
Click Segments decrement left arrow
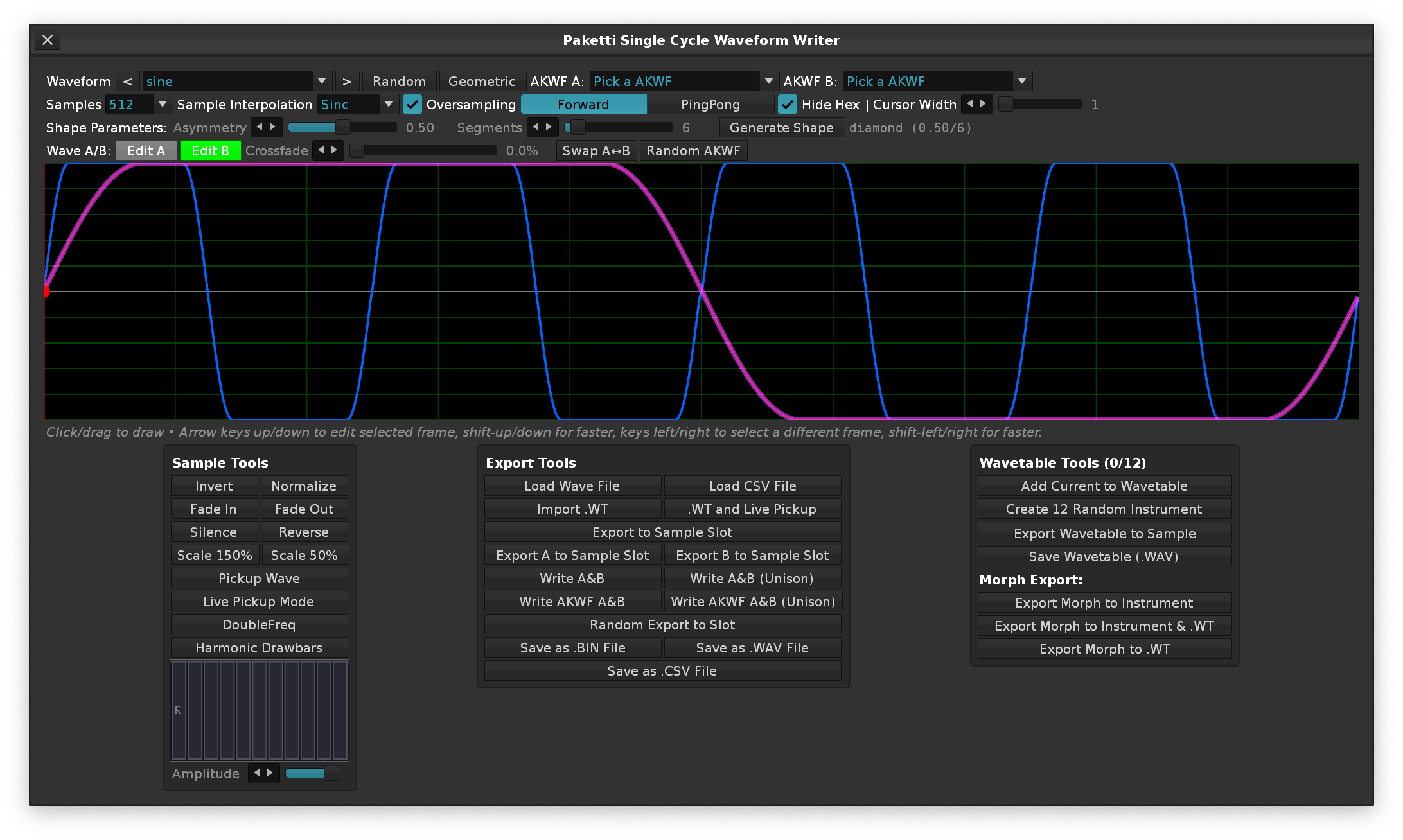click(x=536, y=127)
